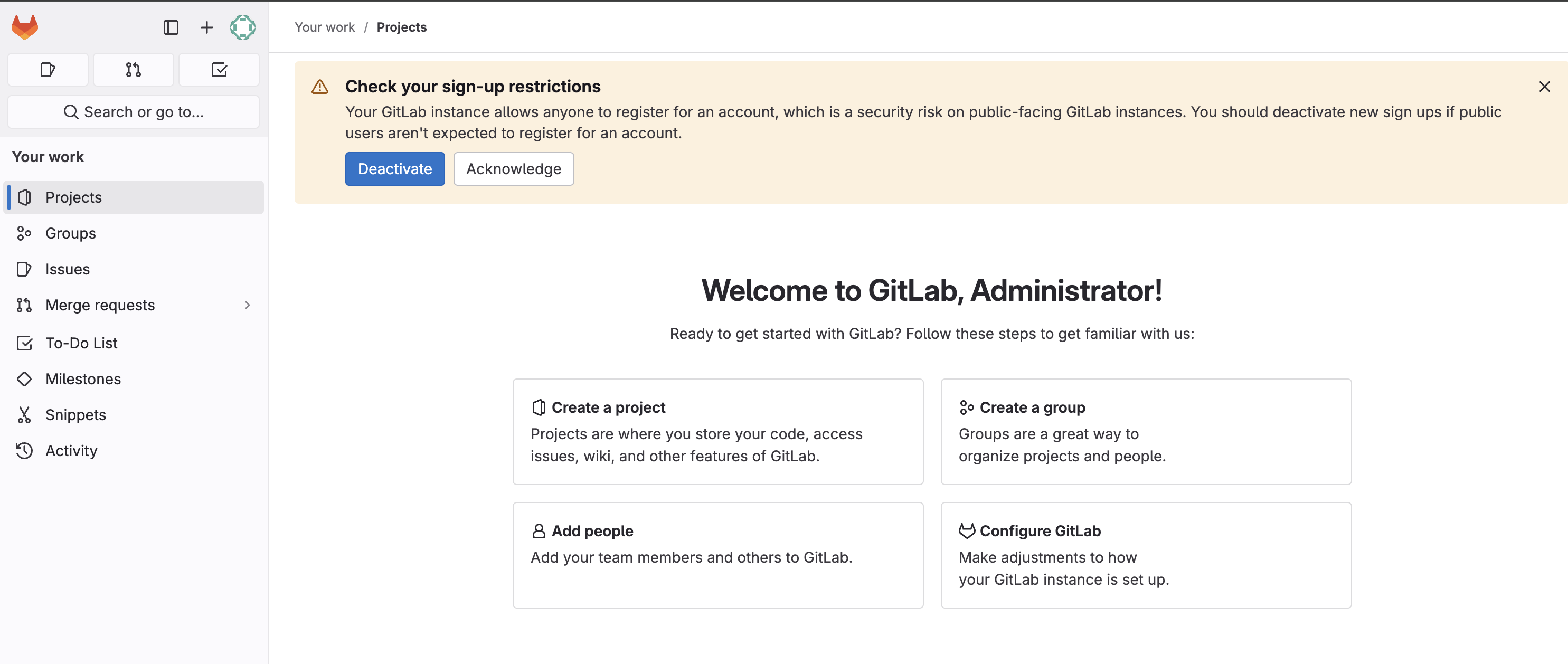1568x664 pixels.
Task: Open the Configure GitLab card
Action: 1146,556
